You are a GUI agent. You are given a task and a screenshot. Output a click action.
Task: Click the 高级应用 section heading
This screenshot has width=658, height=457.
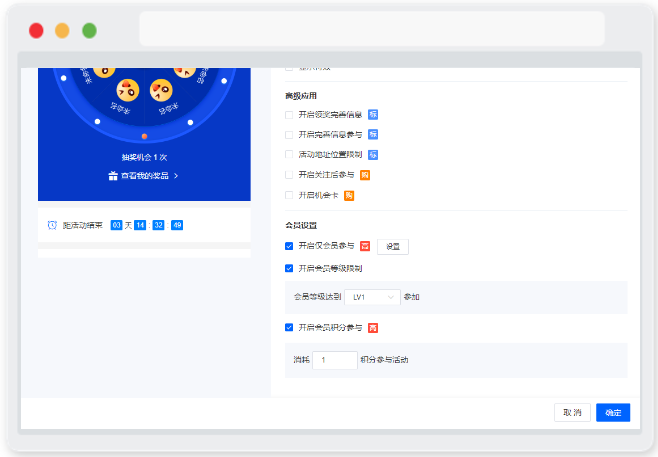point(301,96)
